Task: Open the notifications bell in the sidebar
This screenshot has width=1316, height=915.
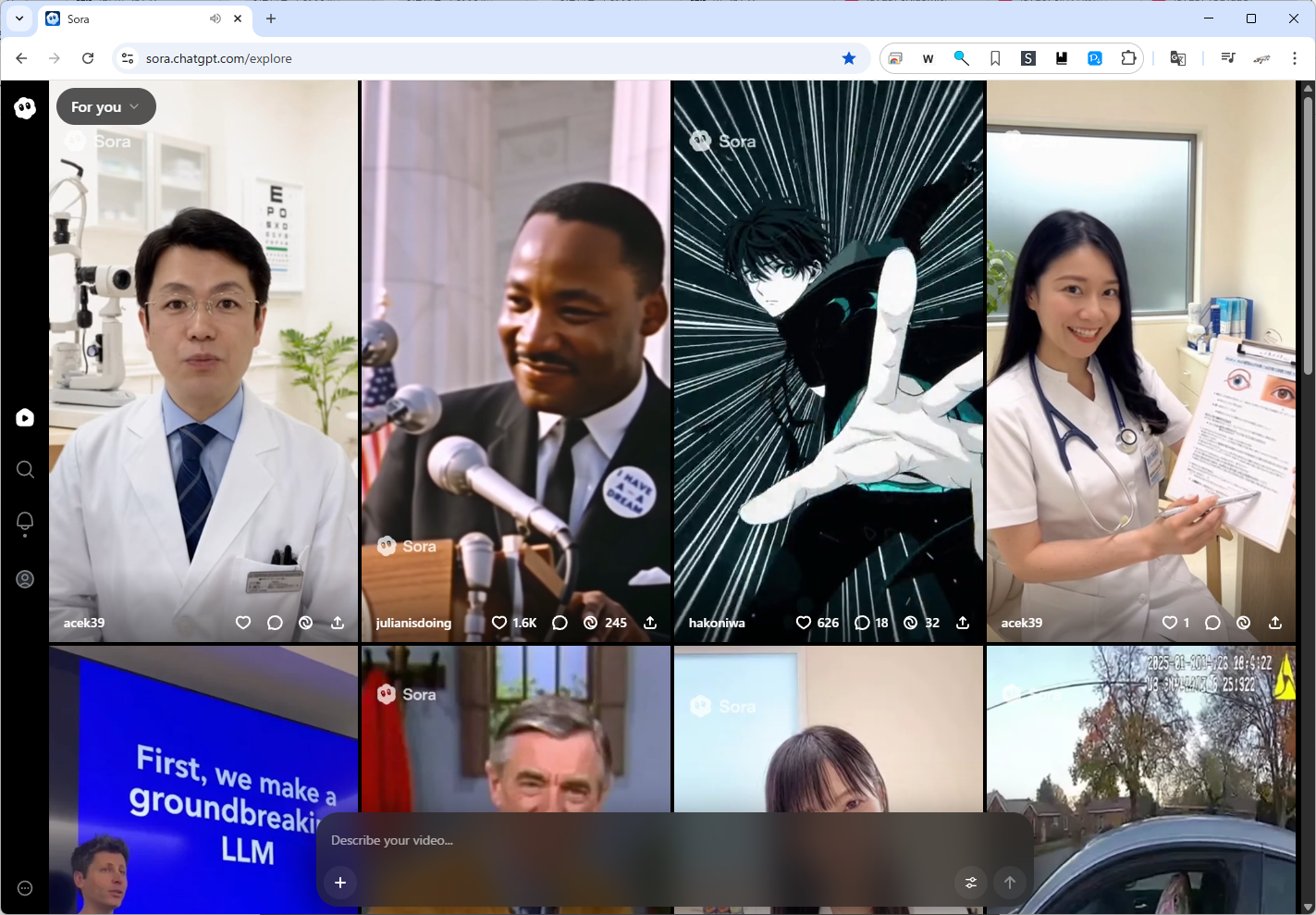Action: point(25,523)
